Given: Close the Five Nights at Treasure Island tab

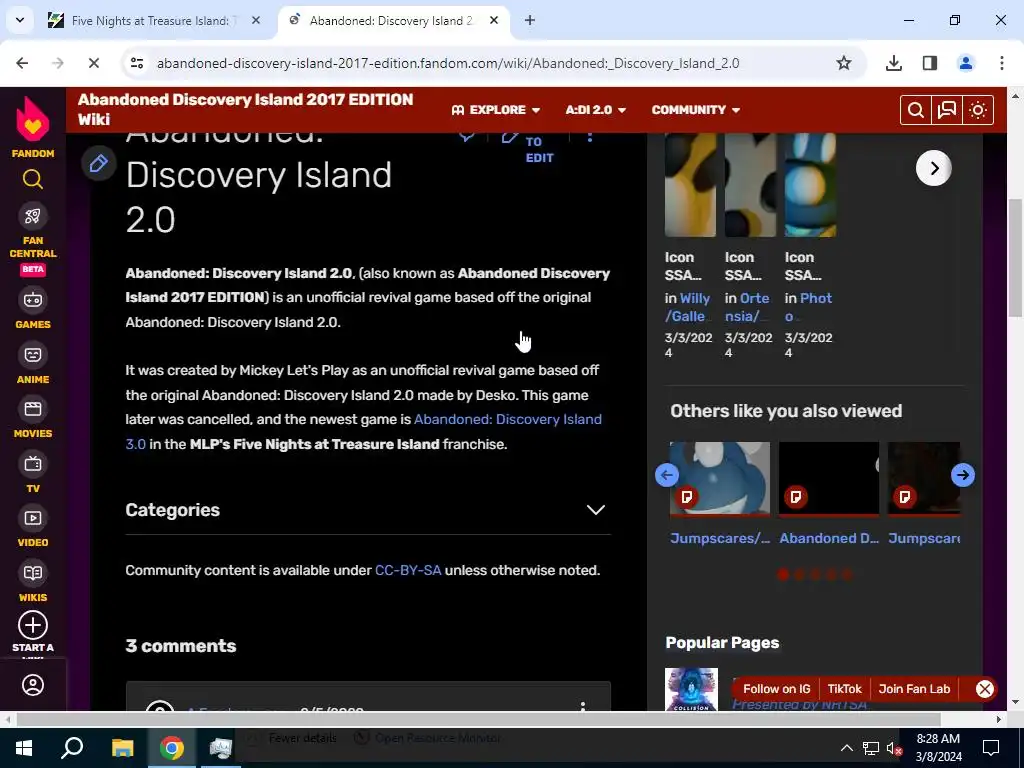Looking at the screenshot, I should [x=256, y=20].
